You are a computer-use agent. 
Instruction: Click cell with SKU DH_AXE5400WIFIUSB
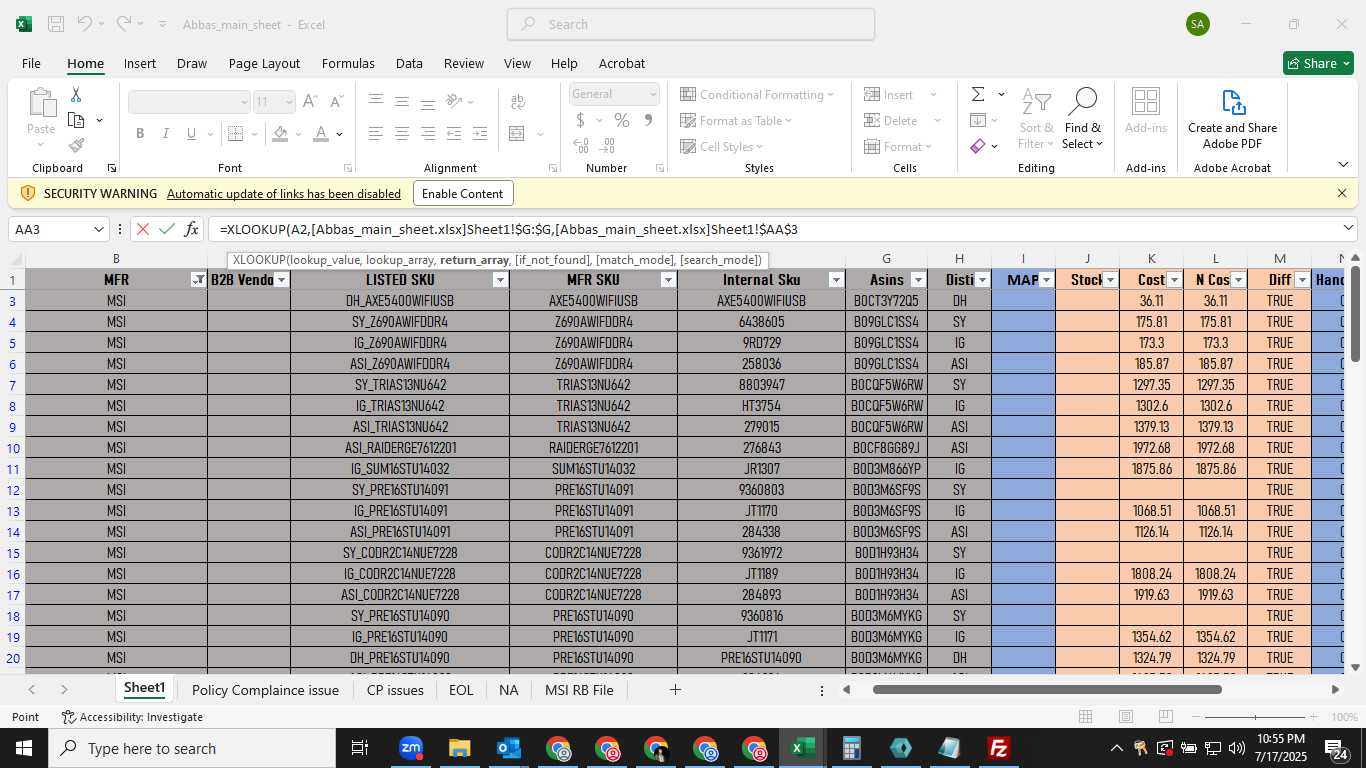coord(400,301)
